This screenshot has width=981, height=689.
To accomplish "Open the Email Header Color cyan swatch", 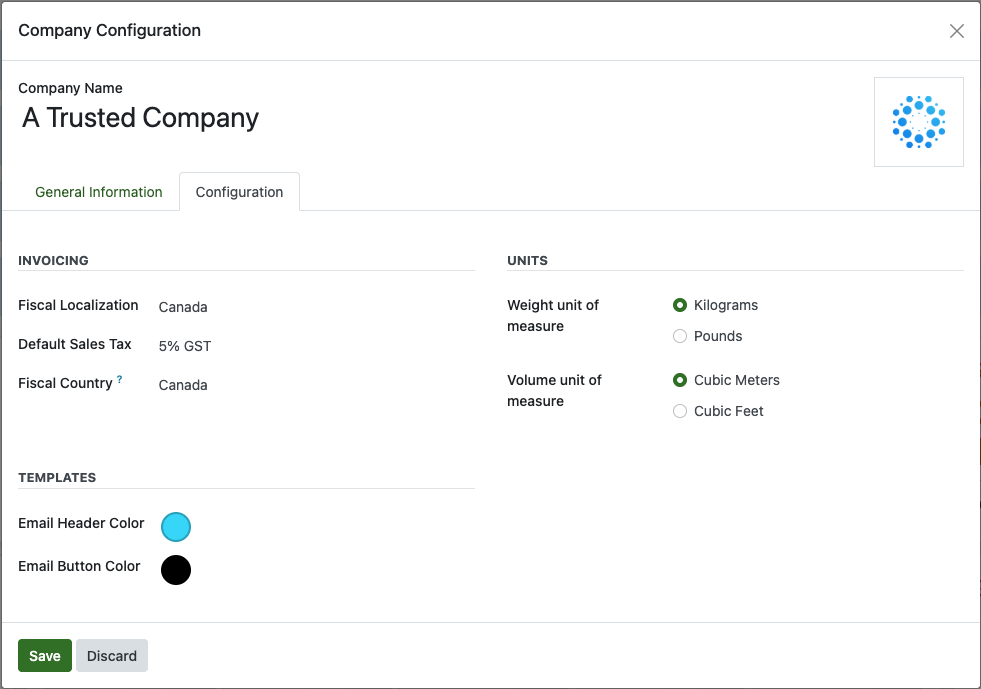I will click(176, 526).
